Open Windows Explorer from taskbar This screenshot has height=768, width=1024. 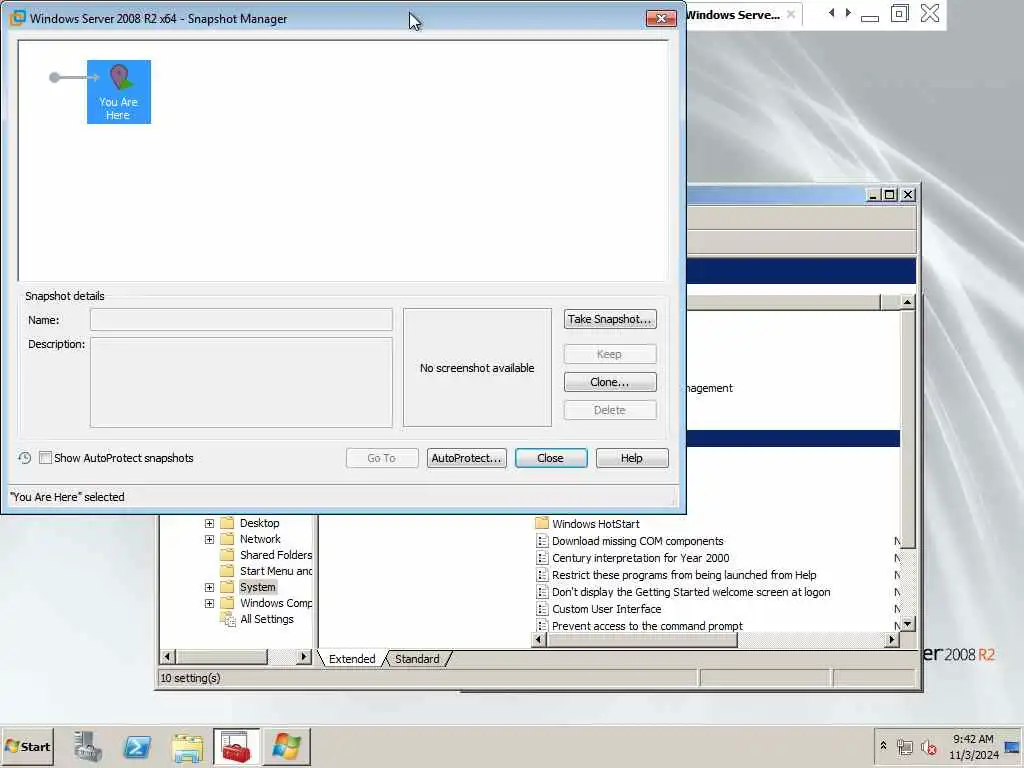(187, 746)
